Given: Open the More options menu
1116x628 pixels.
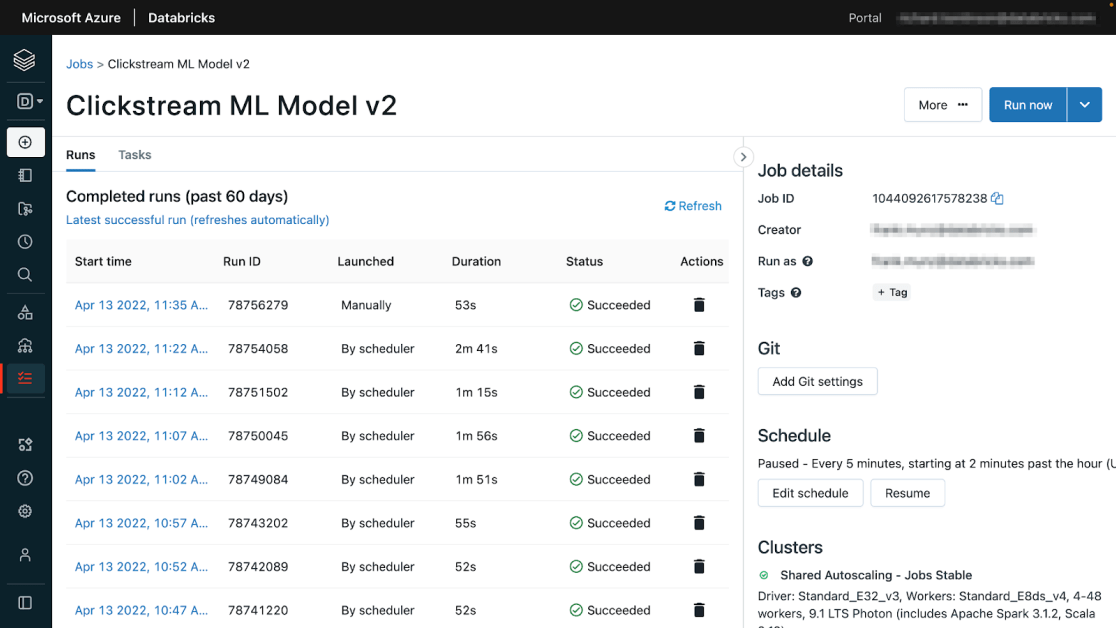Looking at the screenshot, I should (942, 105).
